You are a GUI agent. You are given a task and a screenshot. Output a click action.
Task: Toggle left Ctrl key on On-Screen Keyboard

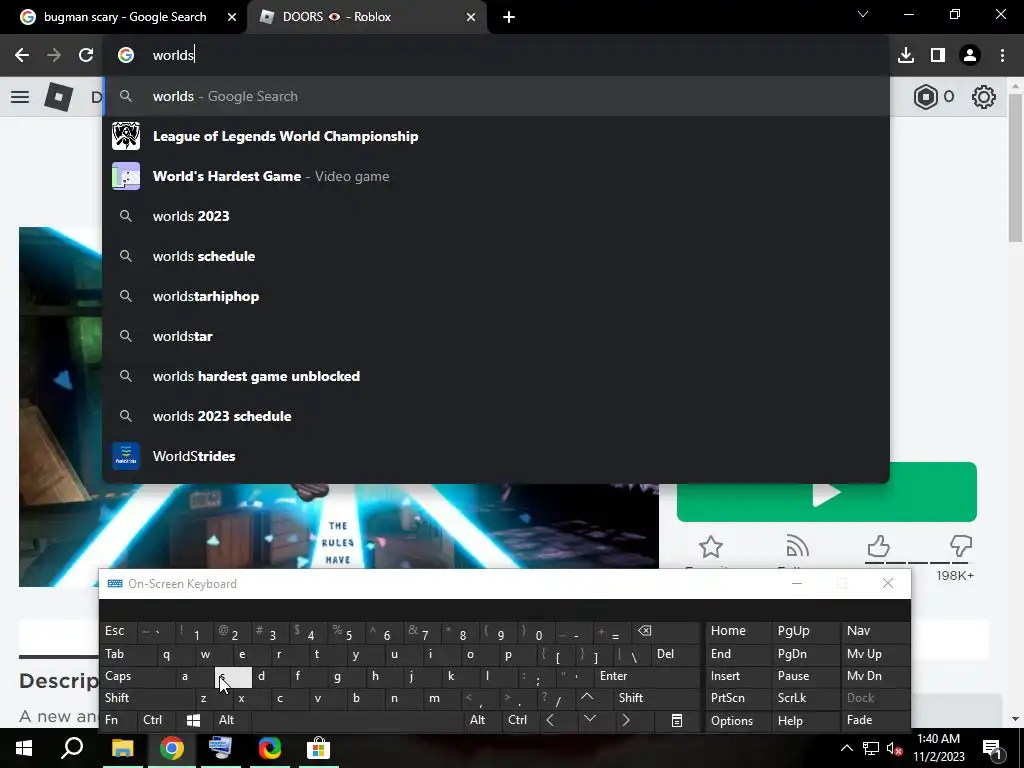coord(158,720)
